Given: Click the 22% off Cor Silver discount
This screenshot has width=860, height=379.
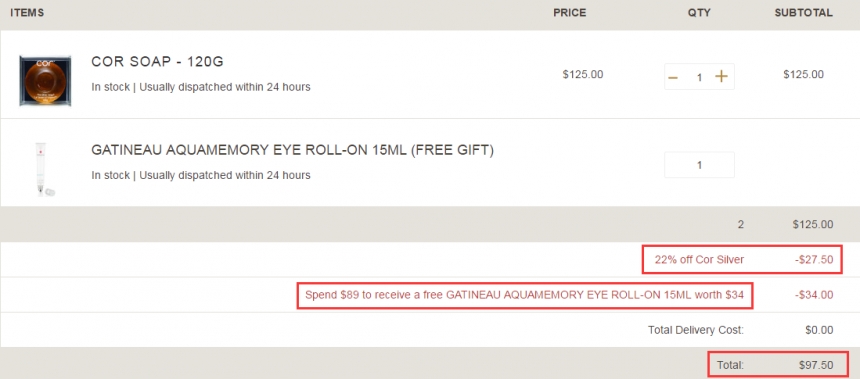Looking at the screenshot, I should click(699, 259).
